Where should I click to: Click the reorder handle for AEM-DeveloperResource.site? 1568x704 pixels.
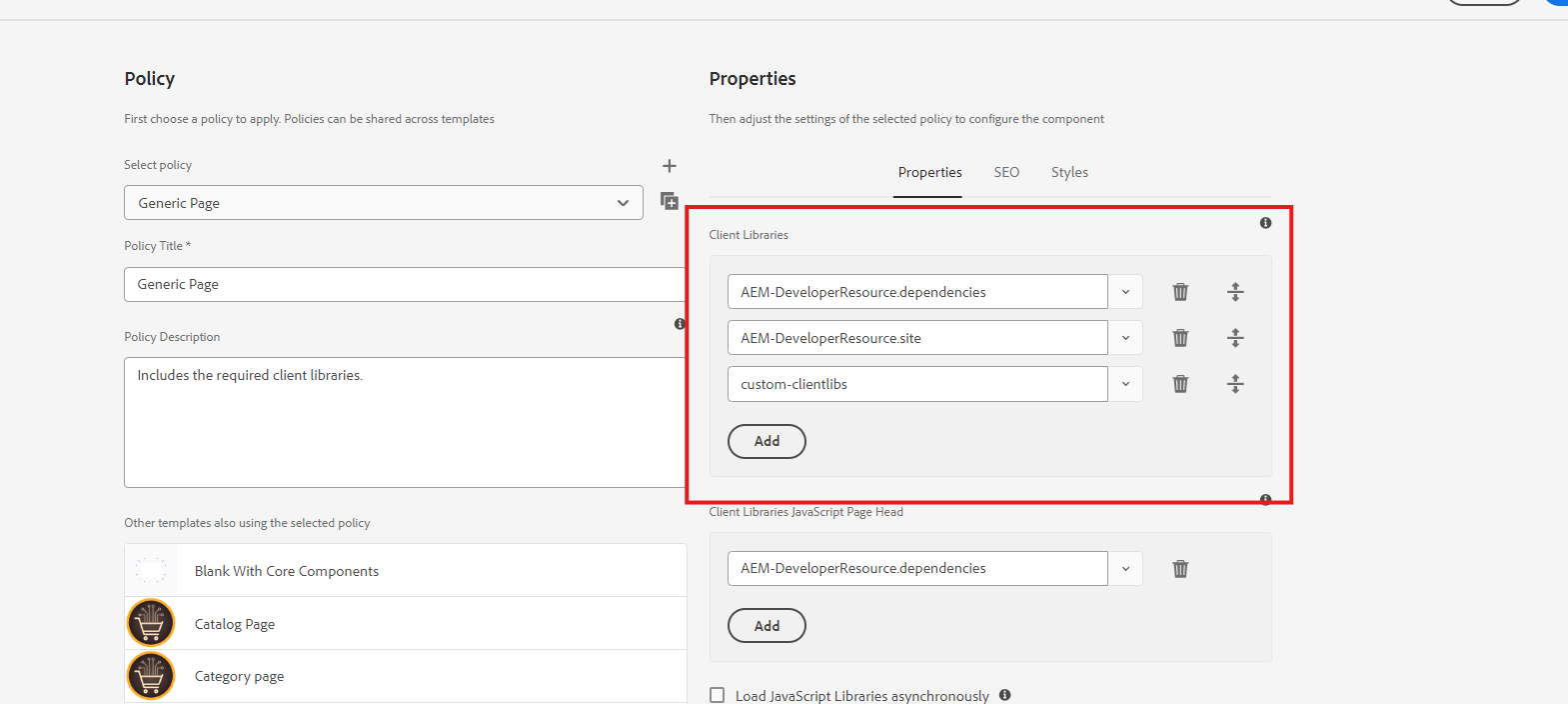[1235, 338]
